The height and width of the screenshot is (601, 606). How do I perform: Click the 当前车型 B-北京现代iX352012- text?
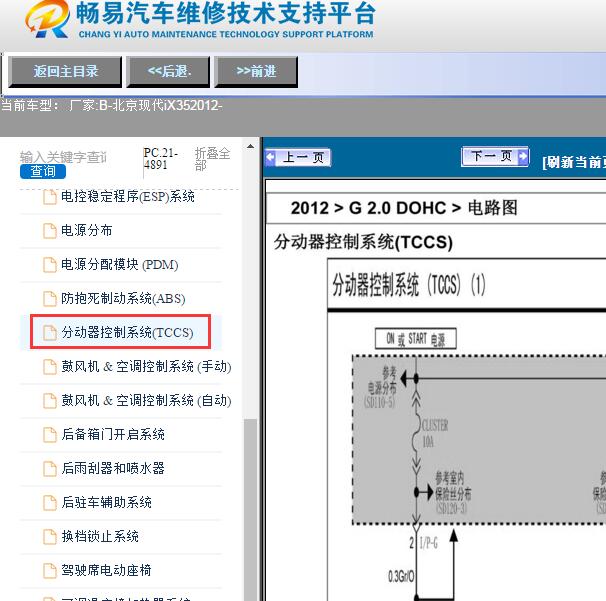click(x=112, y=105)
